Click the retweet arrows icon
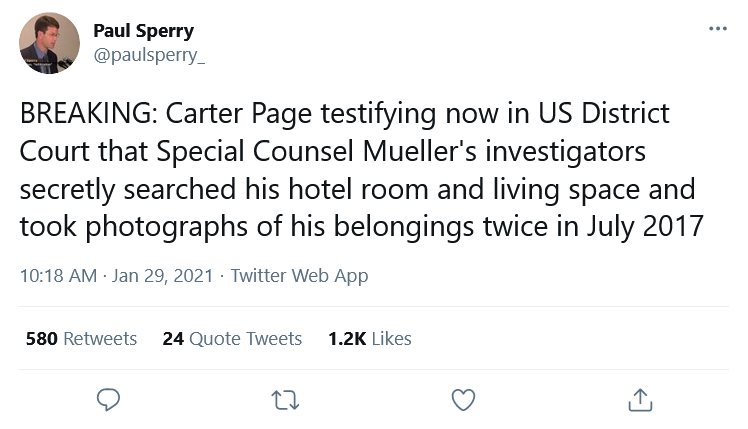 point(285,400)
